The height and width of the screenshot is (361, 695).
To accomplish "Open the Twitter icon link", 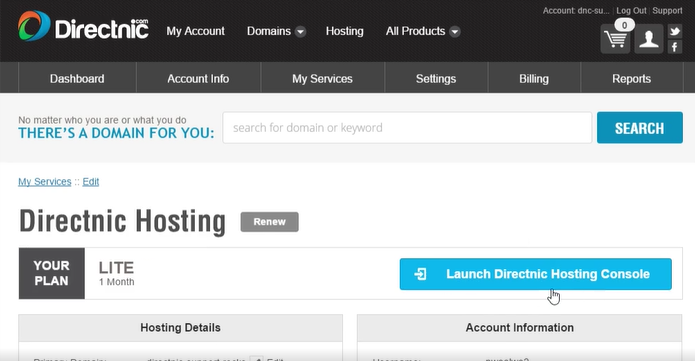I will [675, 31].
